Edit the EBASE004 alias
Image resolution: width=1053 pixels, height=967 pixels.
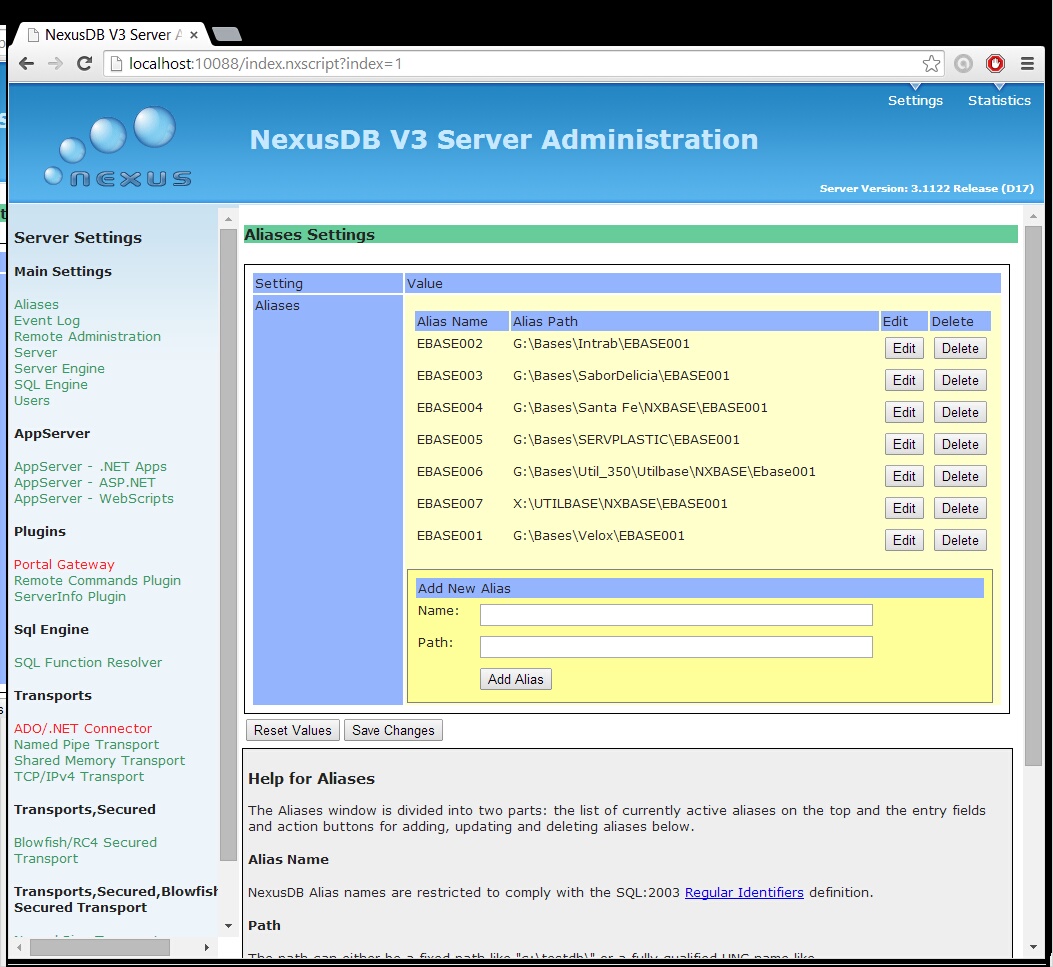click(x=904, y=412)
